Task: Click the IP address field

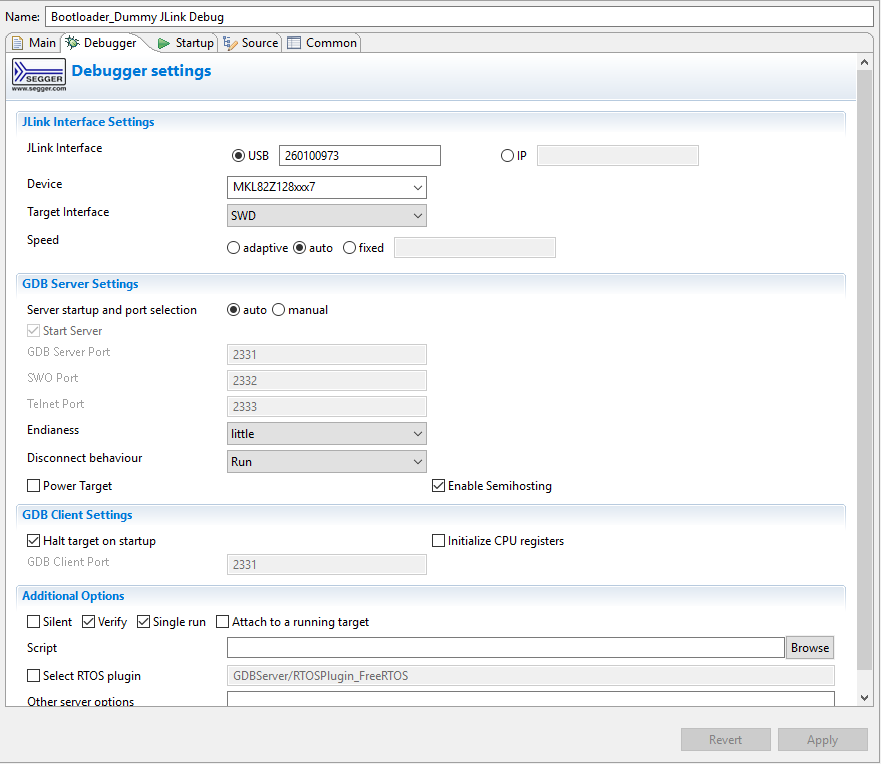Action: pyautogui.click(x=617, y=156)
